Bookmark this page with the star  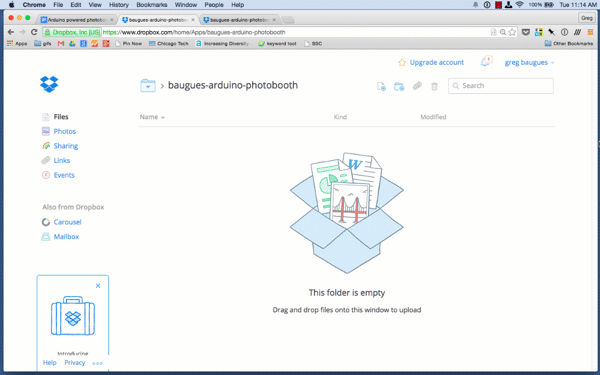click(x=512, y=32)
